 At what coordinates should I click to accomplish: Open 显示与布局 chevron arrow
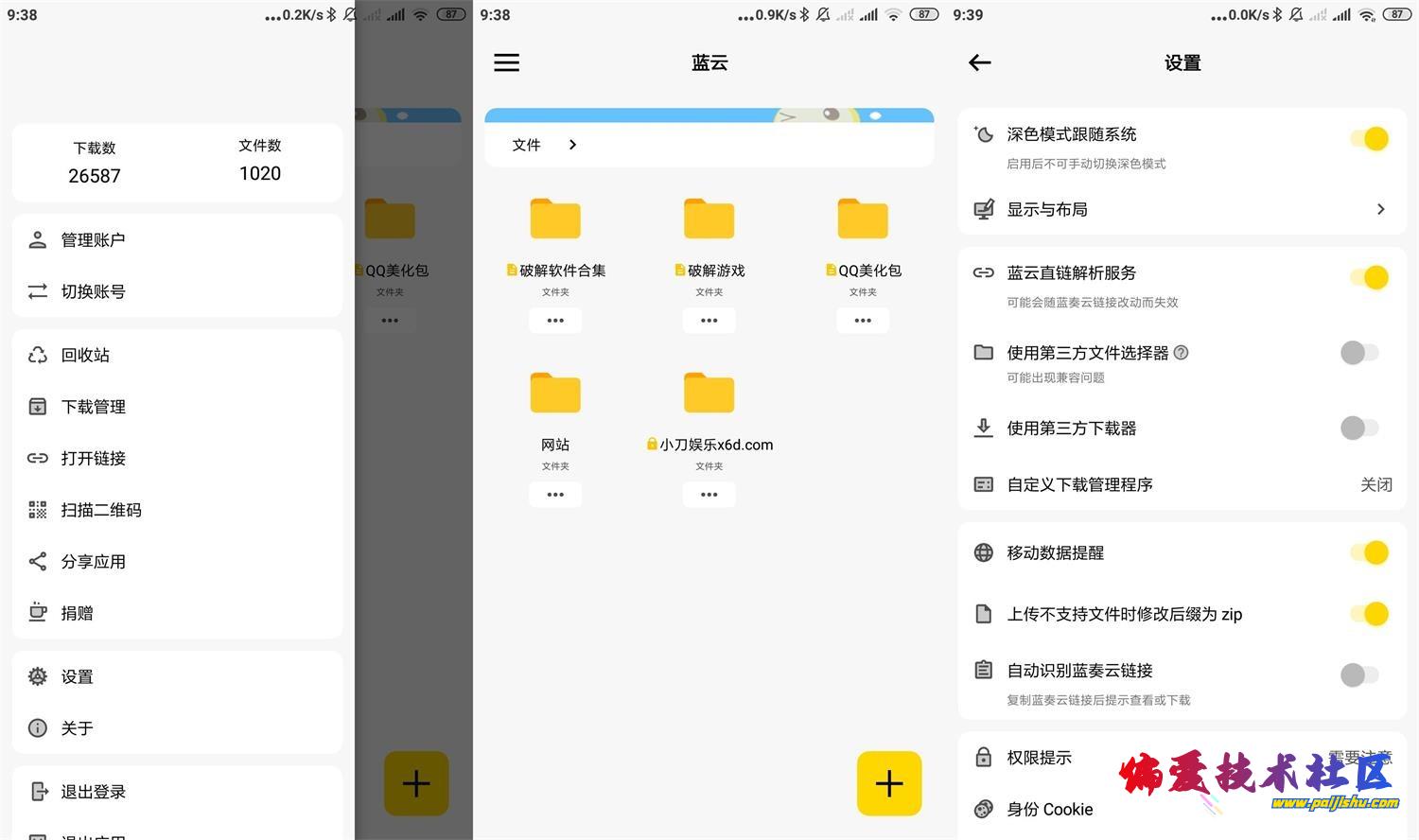point(1381,209)
